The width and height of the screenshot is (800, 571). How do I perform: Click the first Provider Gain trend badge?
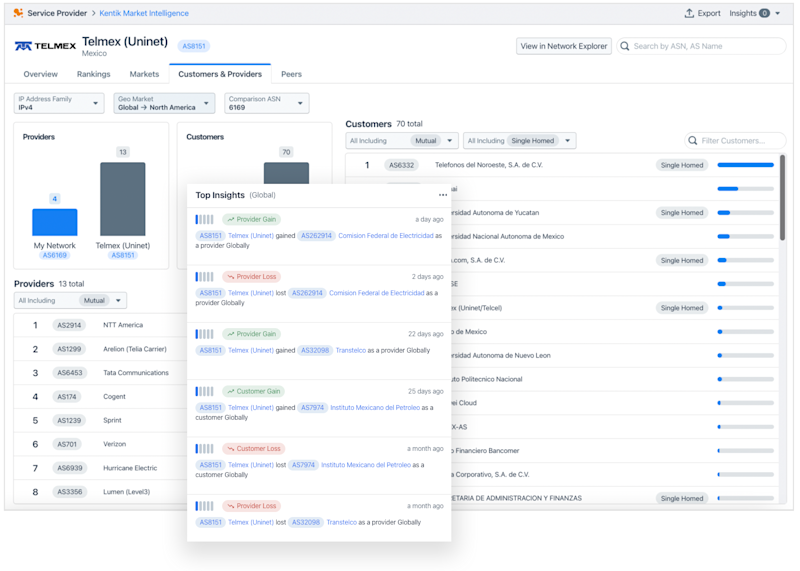(252, 219)
